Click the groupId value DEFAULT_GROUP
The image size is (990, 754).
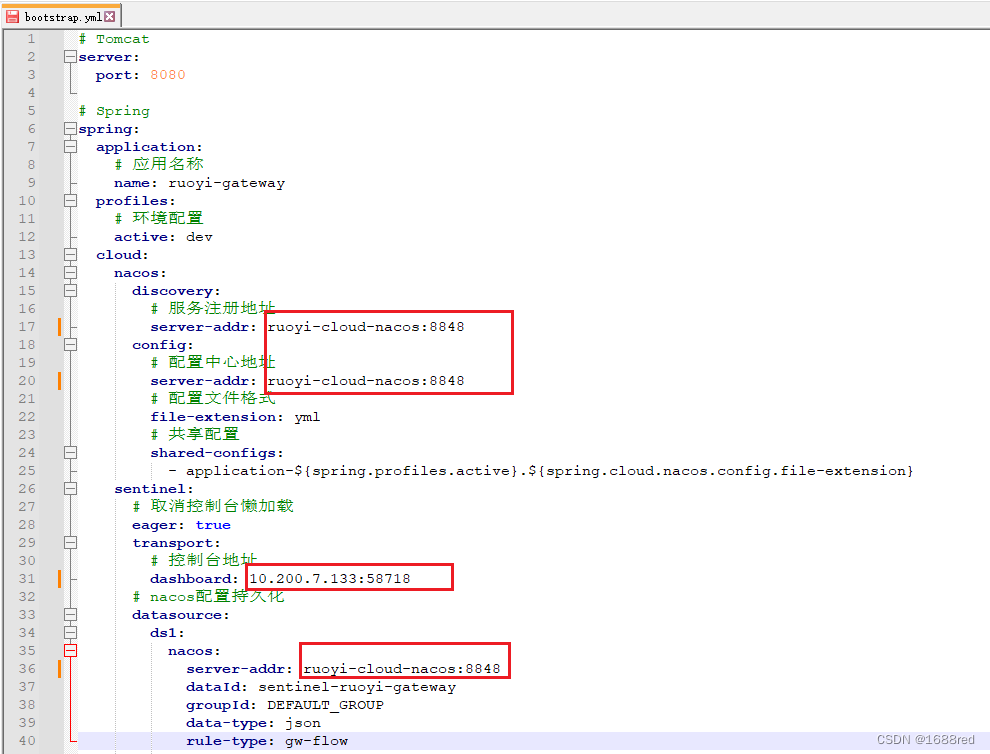(325, 705)
